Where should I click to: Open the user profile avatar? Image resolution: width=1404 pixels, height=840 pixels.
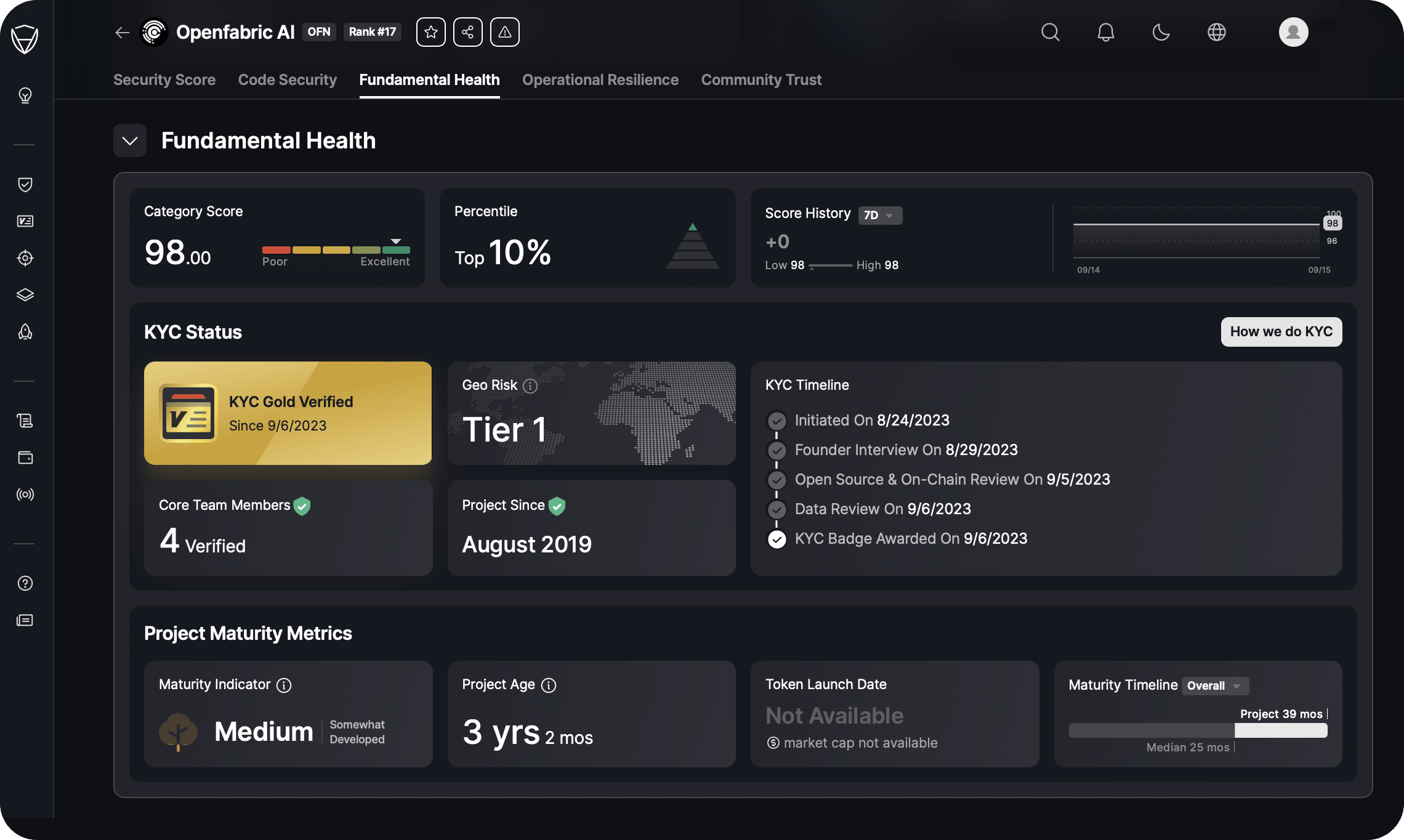tap(1294, 32)
